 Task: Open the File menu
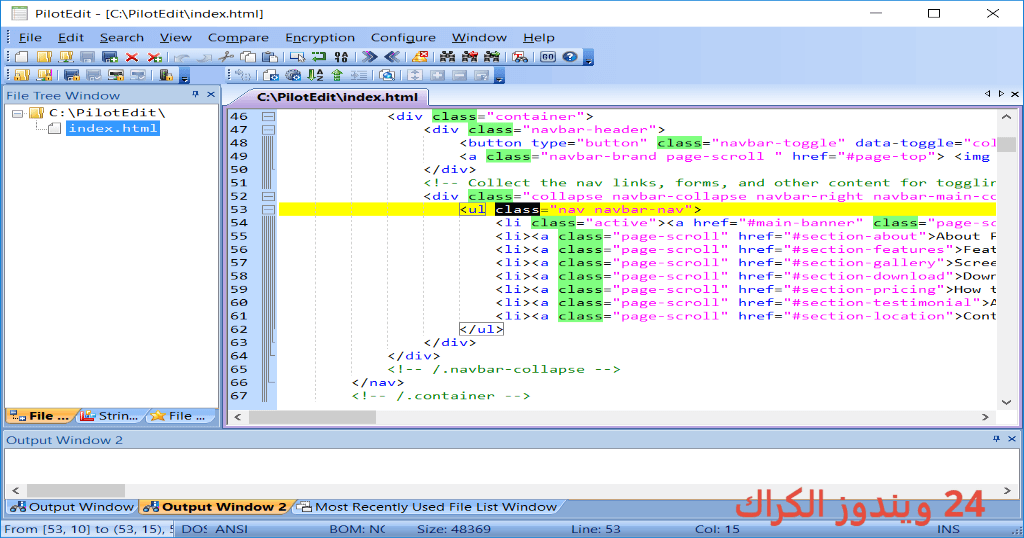30,38
